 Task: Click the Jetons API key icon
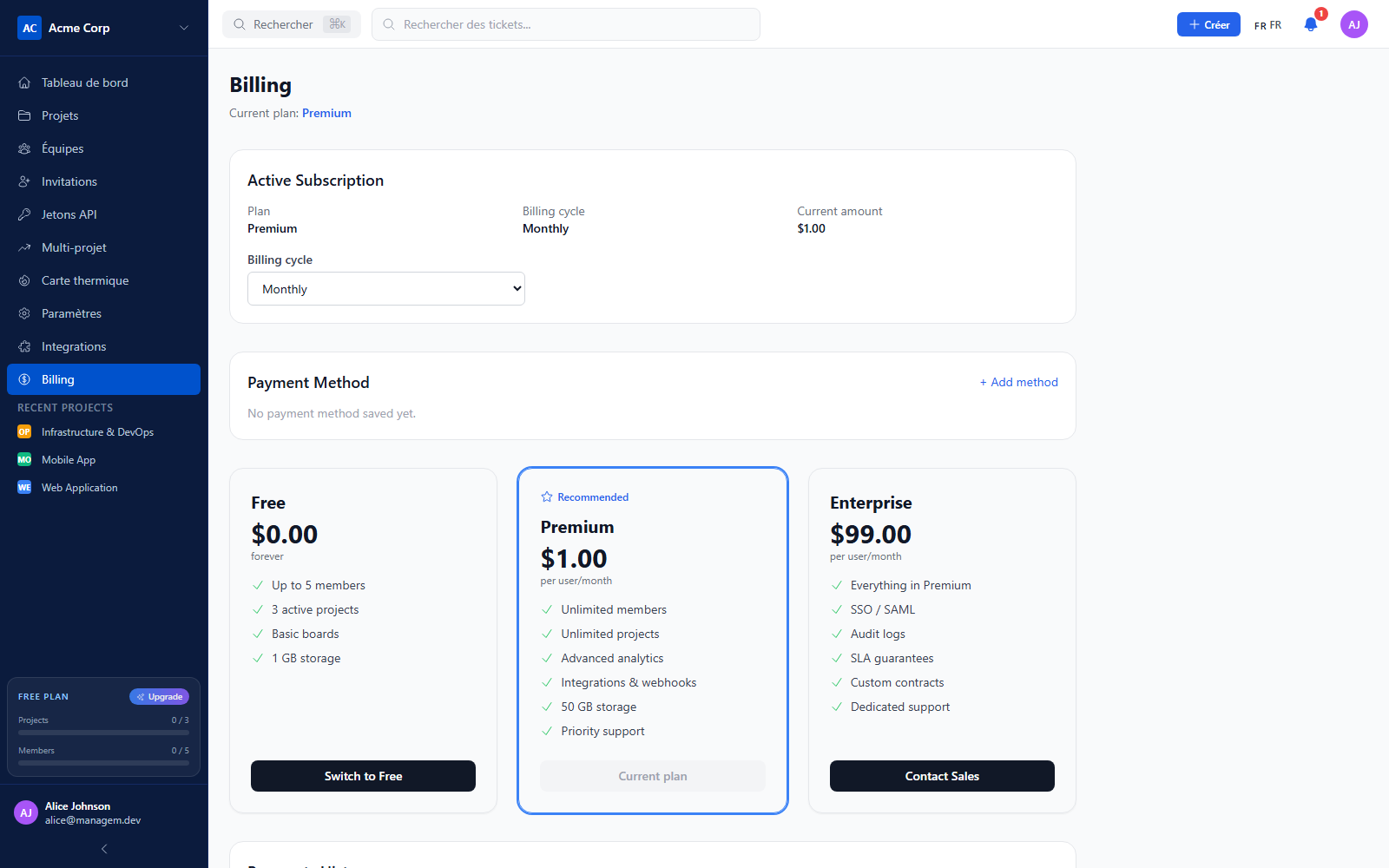pyautogui.click(x=24, y=214)
